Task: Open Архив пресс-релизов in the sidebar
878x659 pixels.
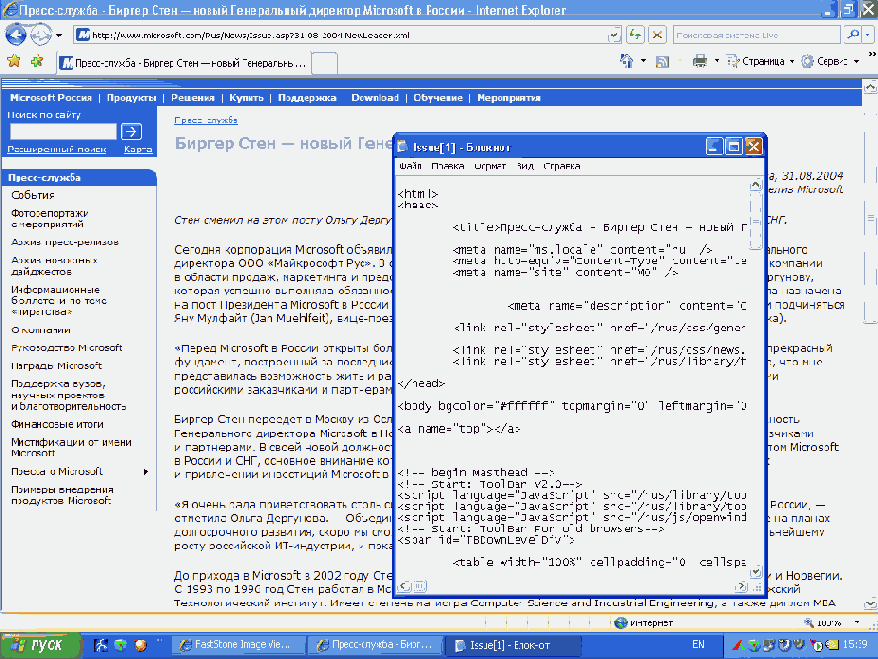Action: pyautogui.click(x=65, y=242)
